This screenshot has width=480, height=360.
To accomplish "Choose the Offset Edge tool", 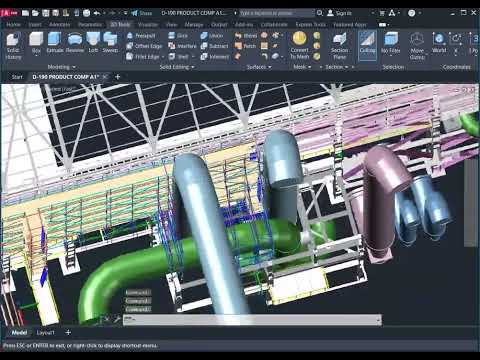I will point(144,46).
